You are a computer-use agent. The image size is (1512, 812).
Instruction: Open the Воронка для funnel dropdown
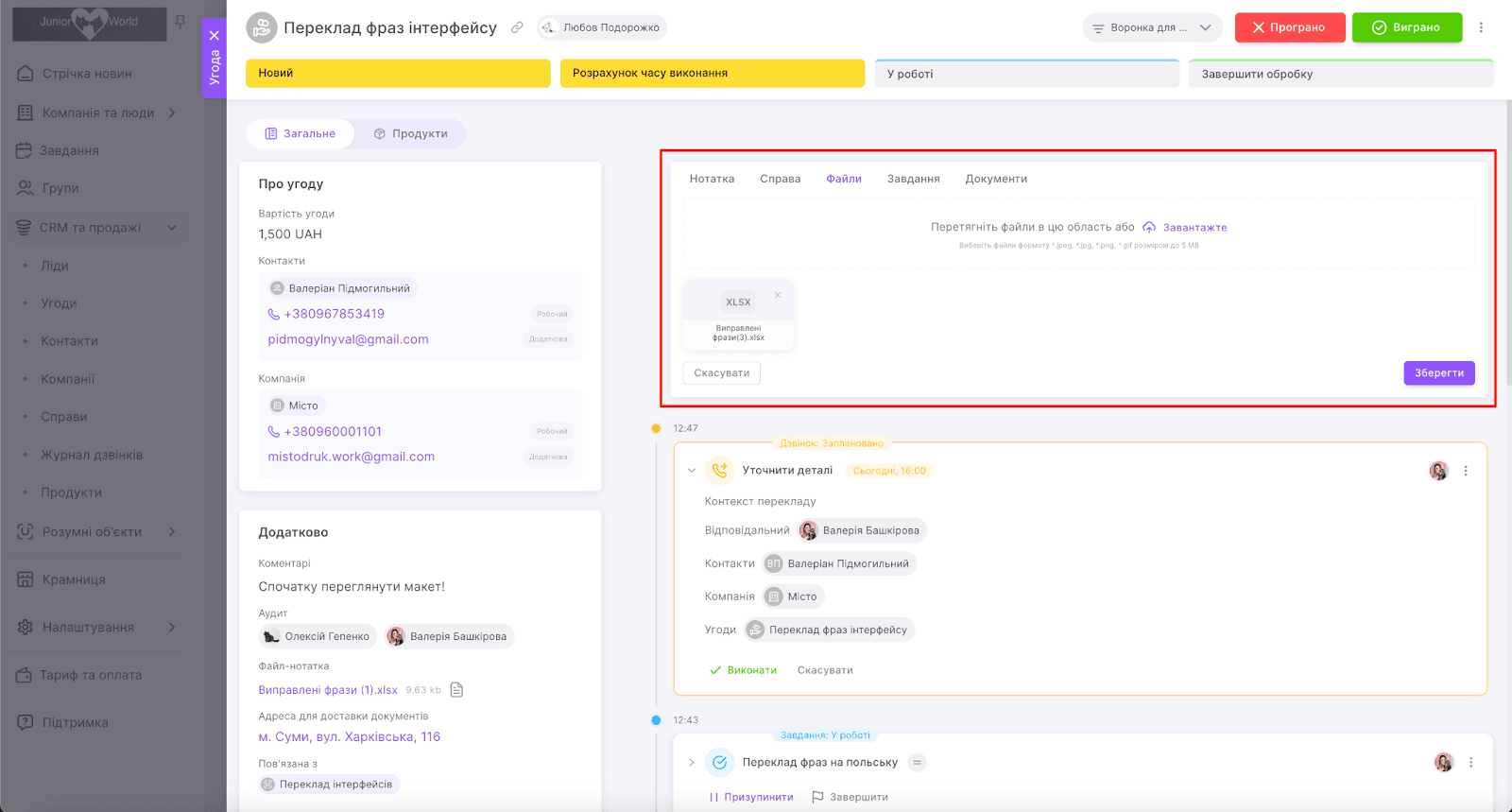(x=1152, y=27)
